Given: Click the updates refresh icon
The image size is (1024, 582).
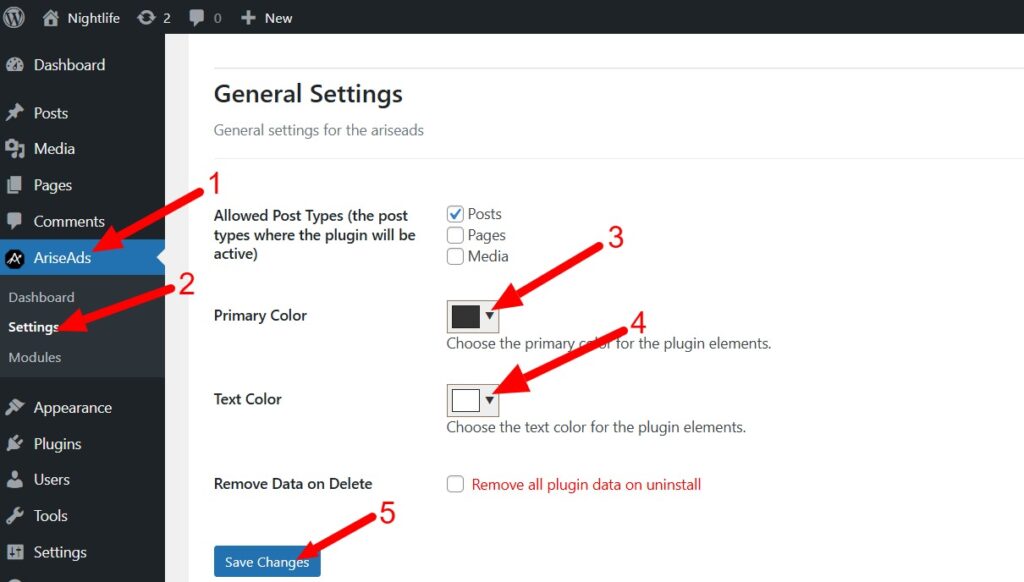Looking at the screenshot, I should pyautogui.click(x=146, y=18).
